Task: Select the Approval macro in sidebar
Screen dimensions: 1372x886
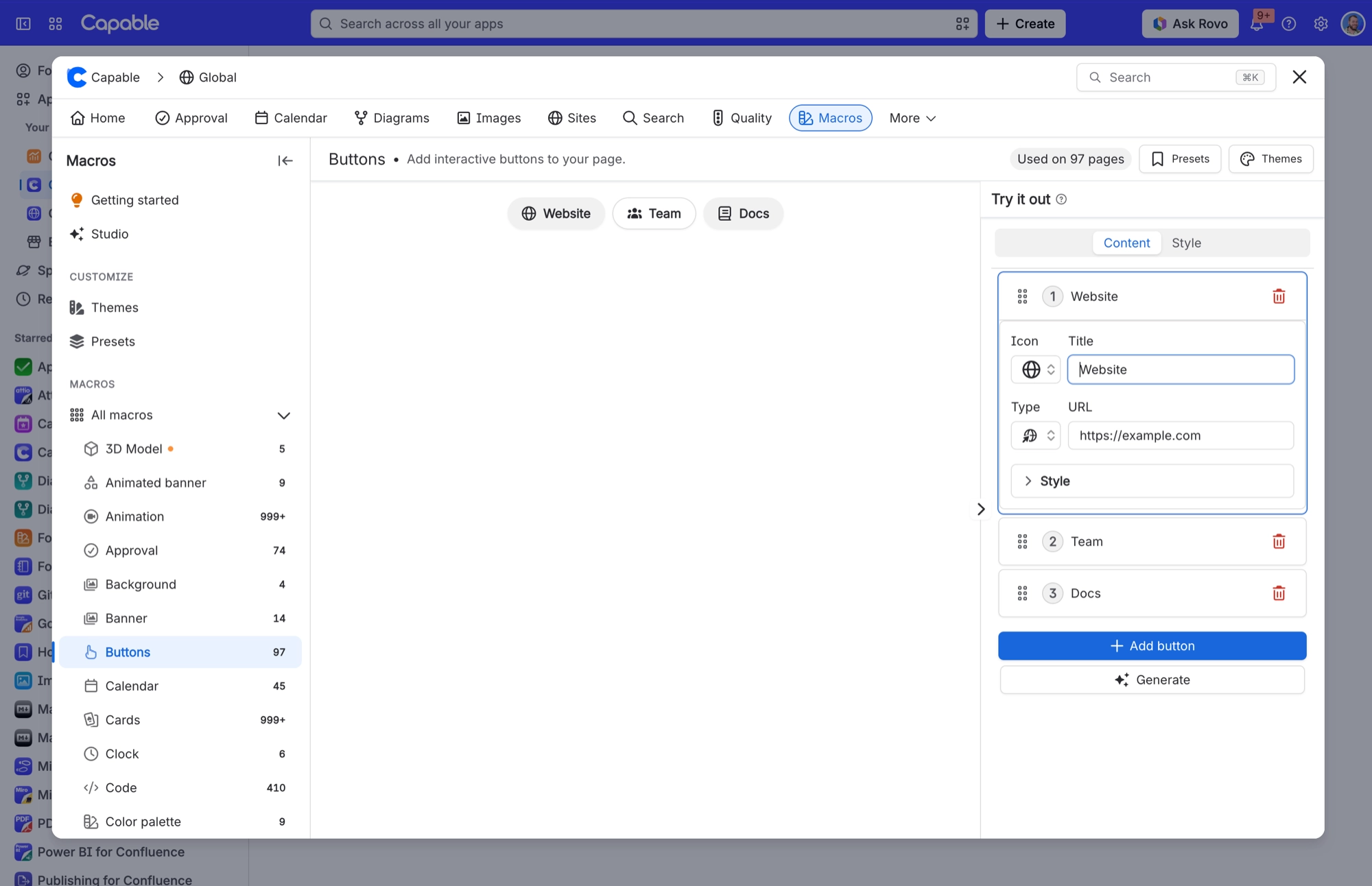Action: [x=180, y=551]
